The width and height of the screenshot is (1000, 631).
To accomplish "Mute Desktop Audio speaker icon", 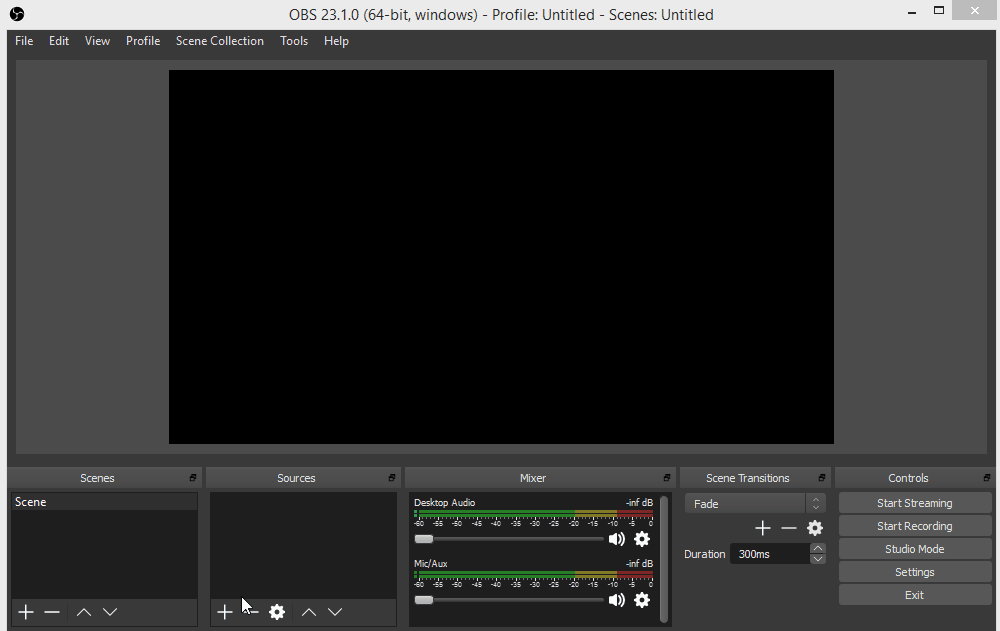I will [x=616, y=539].
